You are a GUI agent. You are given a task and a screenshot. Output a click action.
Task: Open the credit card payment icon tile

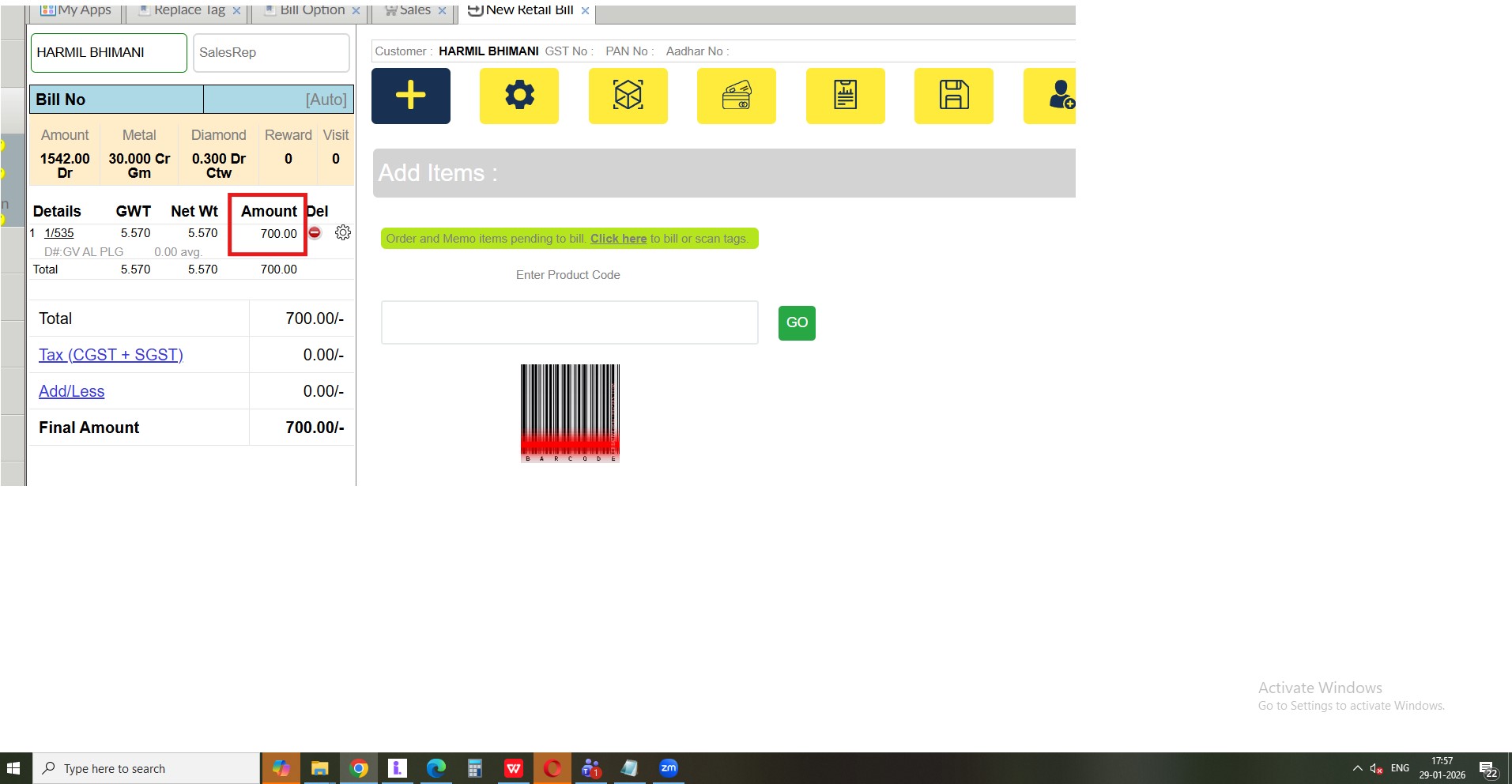[x=736, y=96]
